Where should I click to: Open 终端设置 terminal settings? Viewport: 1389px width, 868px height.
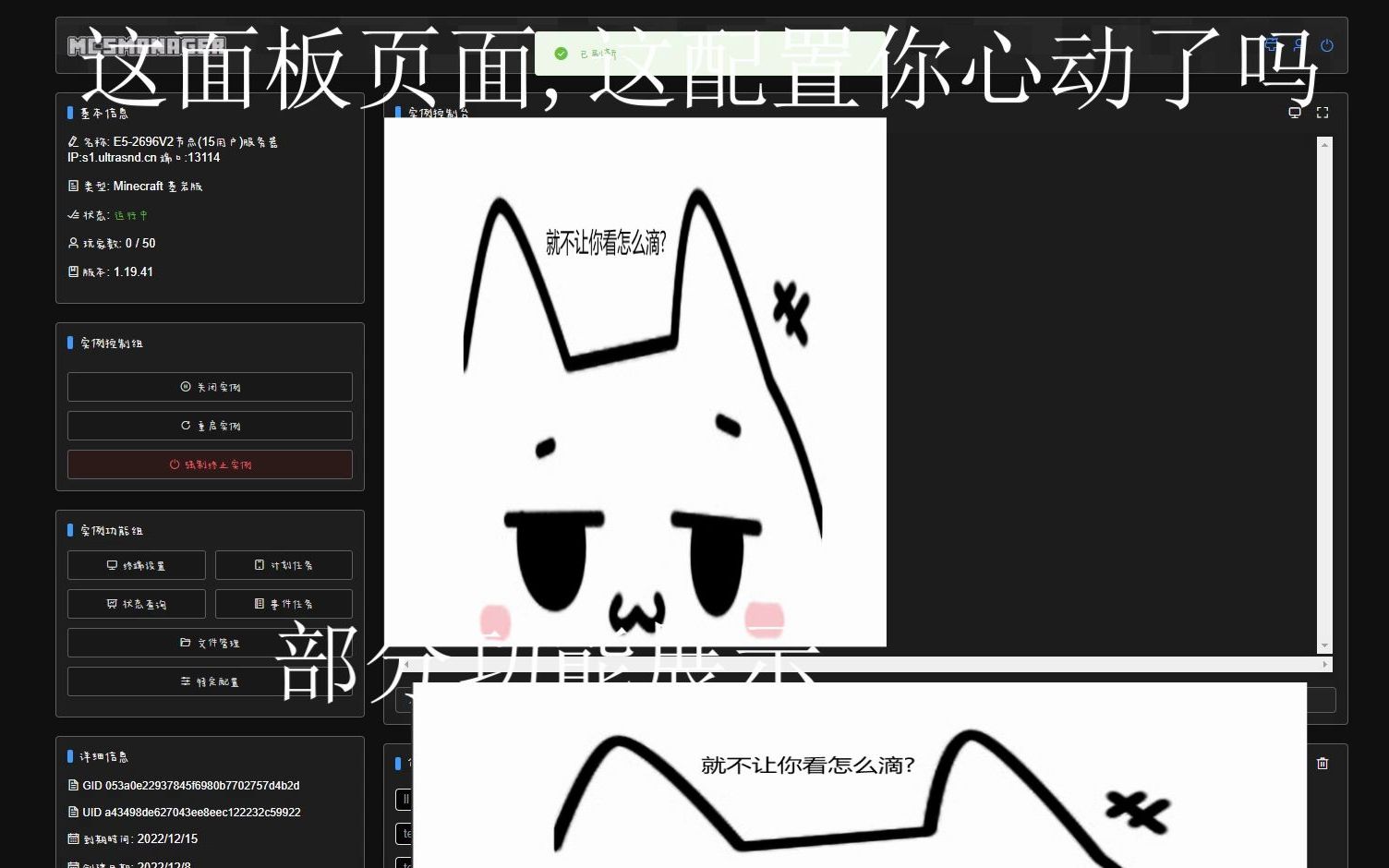137,565
